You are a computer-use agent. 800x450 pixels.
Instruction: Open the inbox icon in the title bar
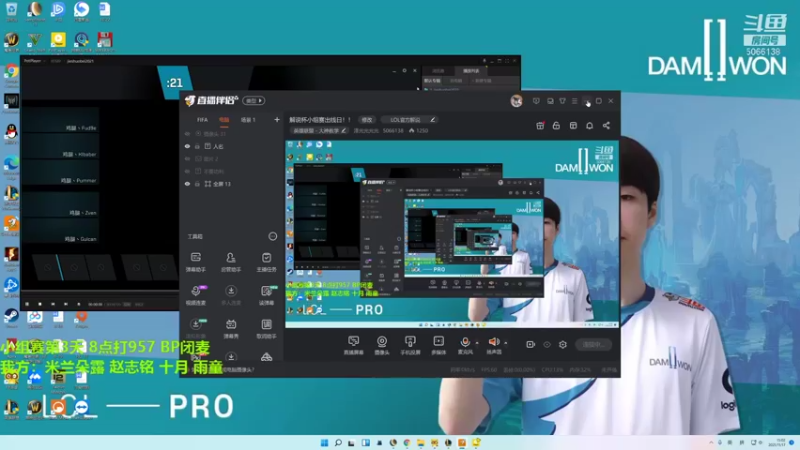click(550, 101)
